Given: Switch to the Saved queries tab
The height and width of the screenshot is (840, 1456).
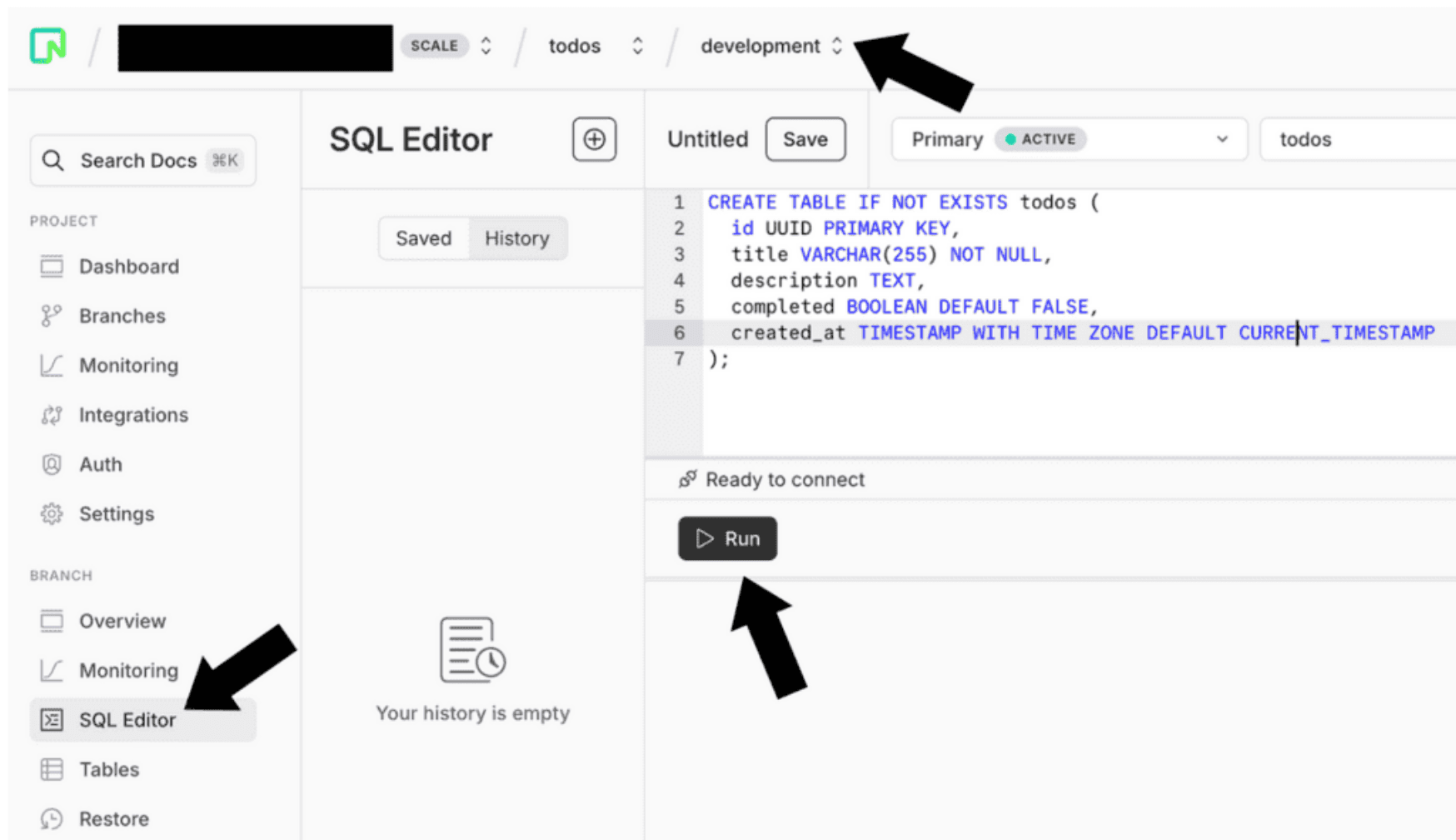Looking at the screenshot, I should point(423,238).
